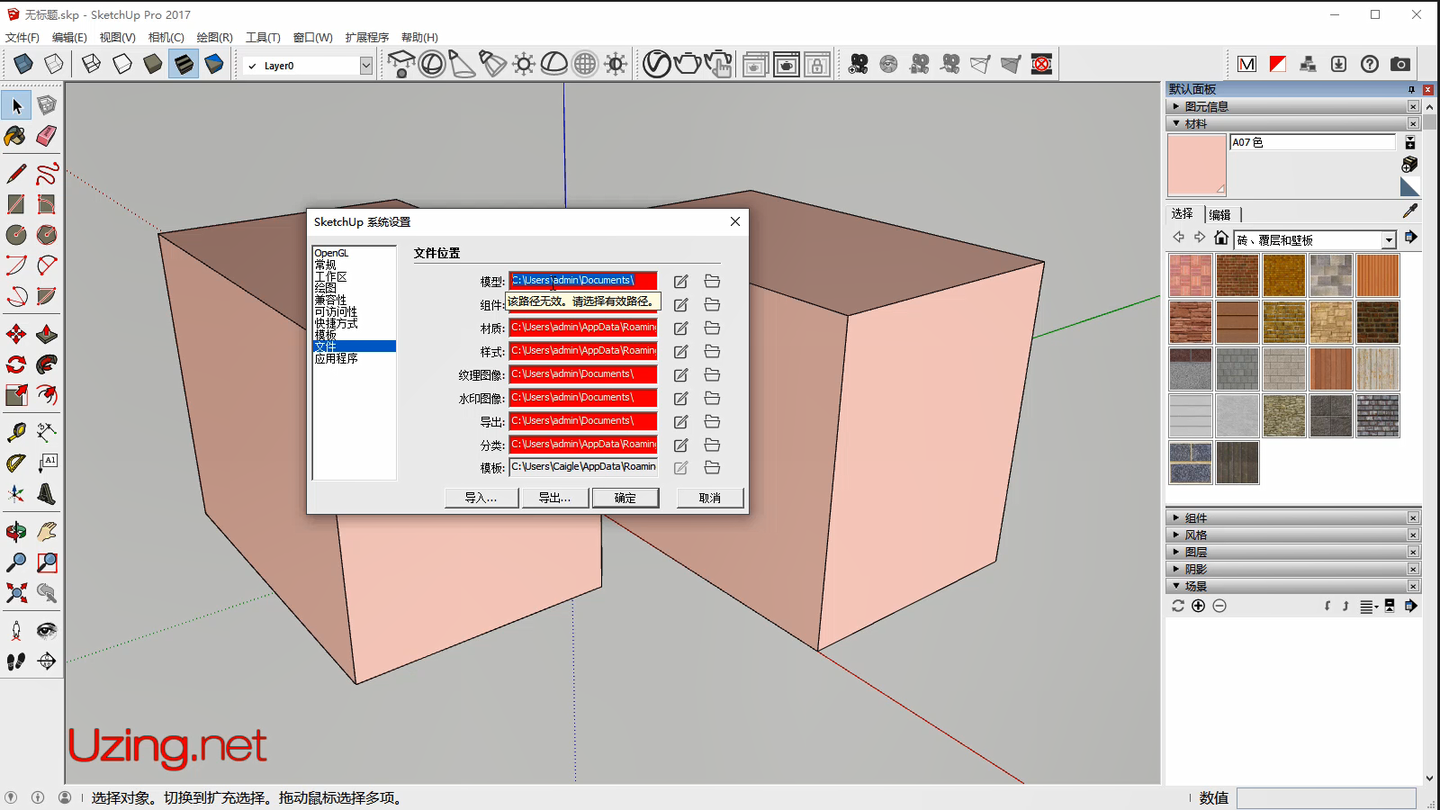Click the folder icon for 纹理图像 row
Viewport: 1440px width, 810px height.
click(712, 375)
